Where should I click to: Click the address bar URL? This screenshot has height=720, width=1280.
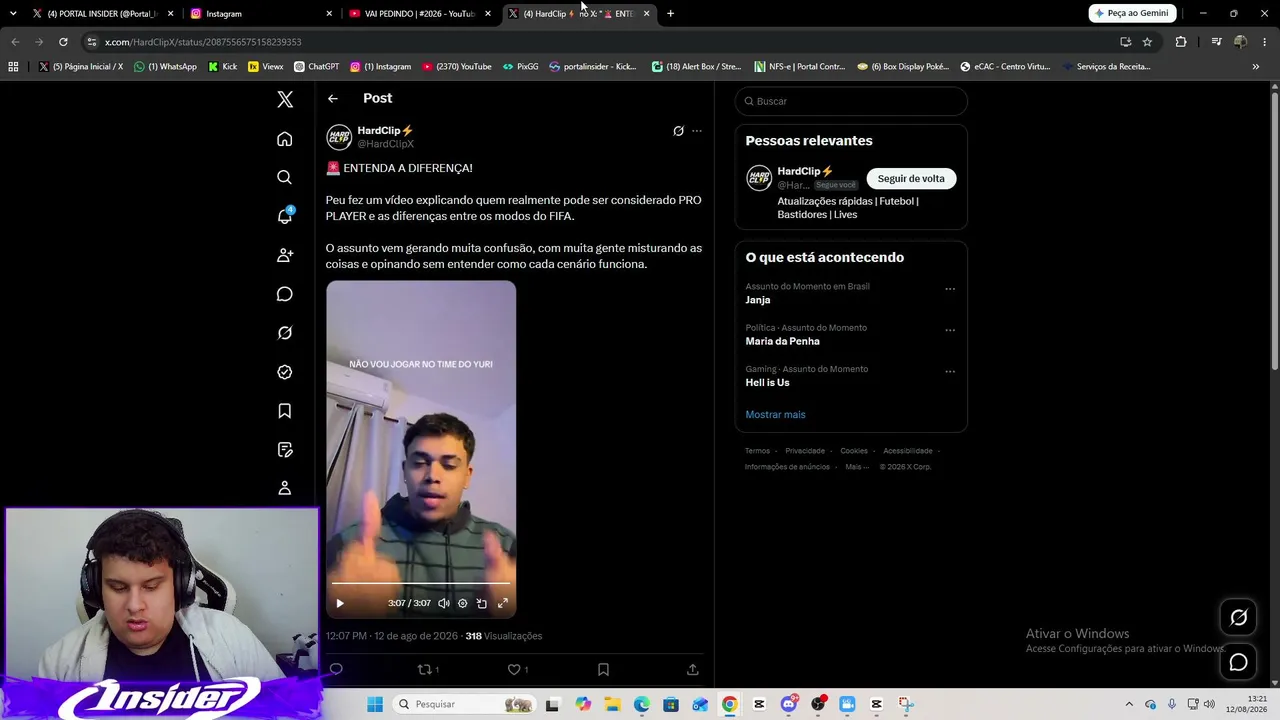pyautogui.click(x=203, y=42)
